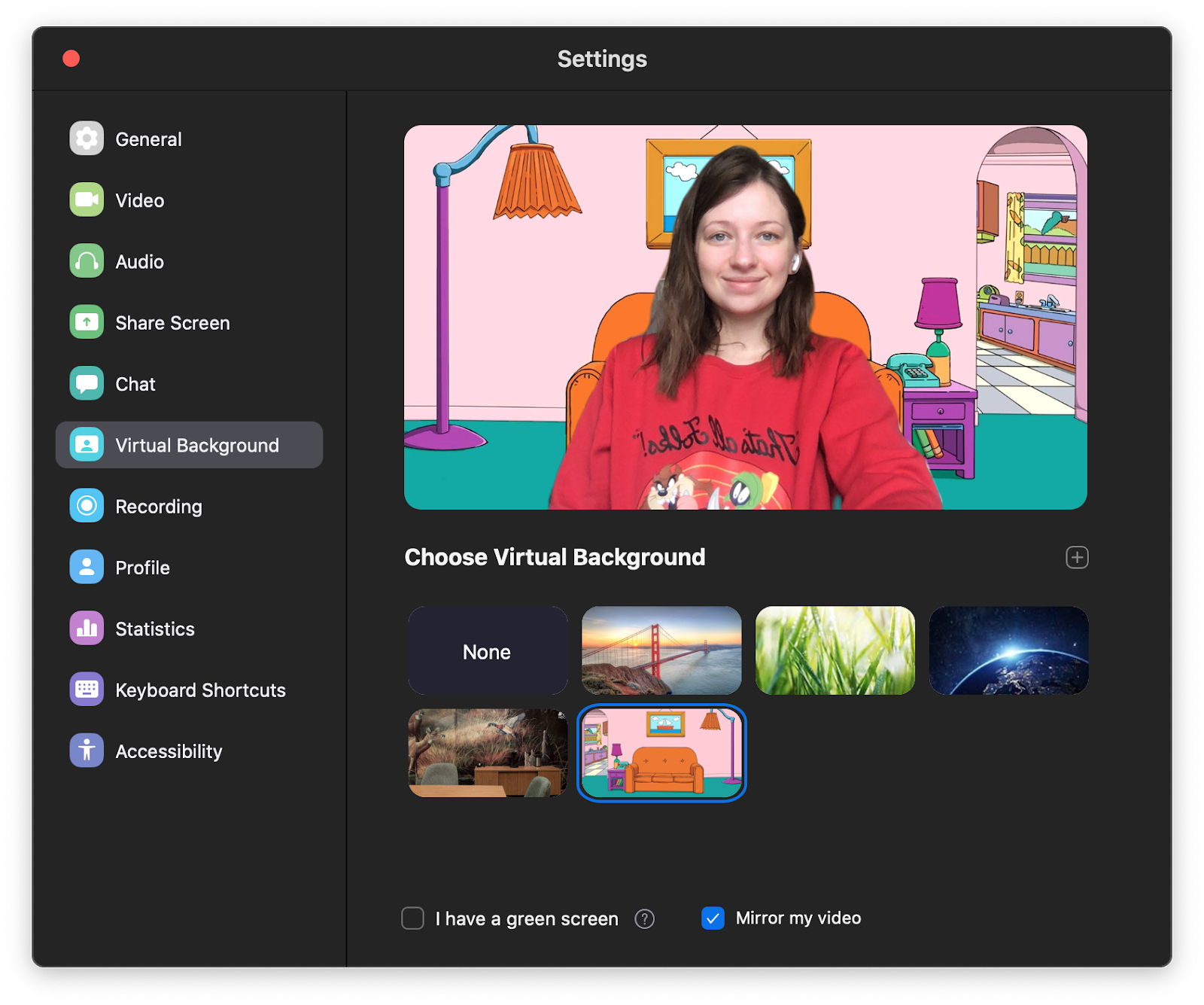Click the Share Screen icon

(87, 322)
